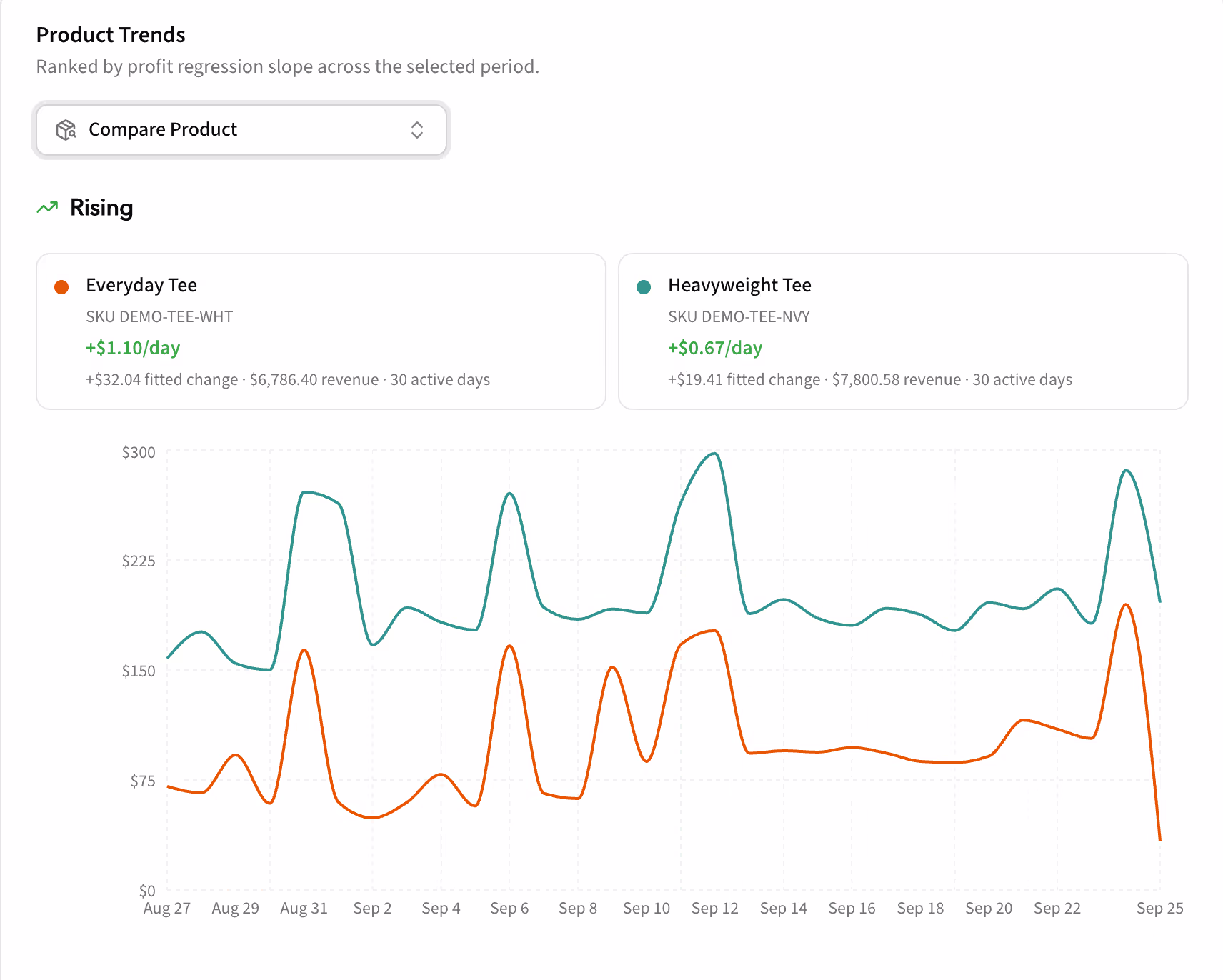Click the $75 y-axis label
1223x980 pixels.
click(x=143, y=781)
